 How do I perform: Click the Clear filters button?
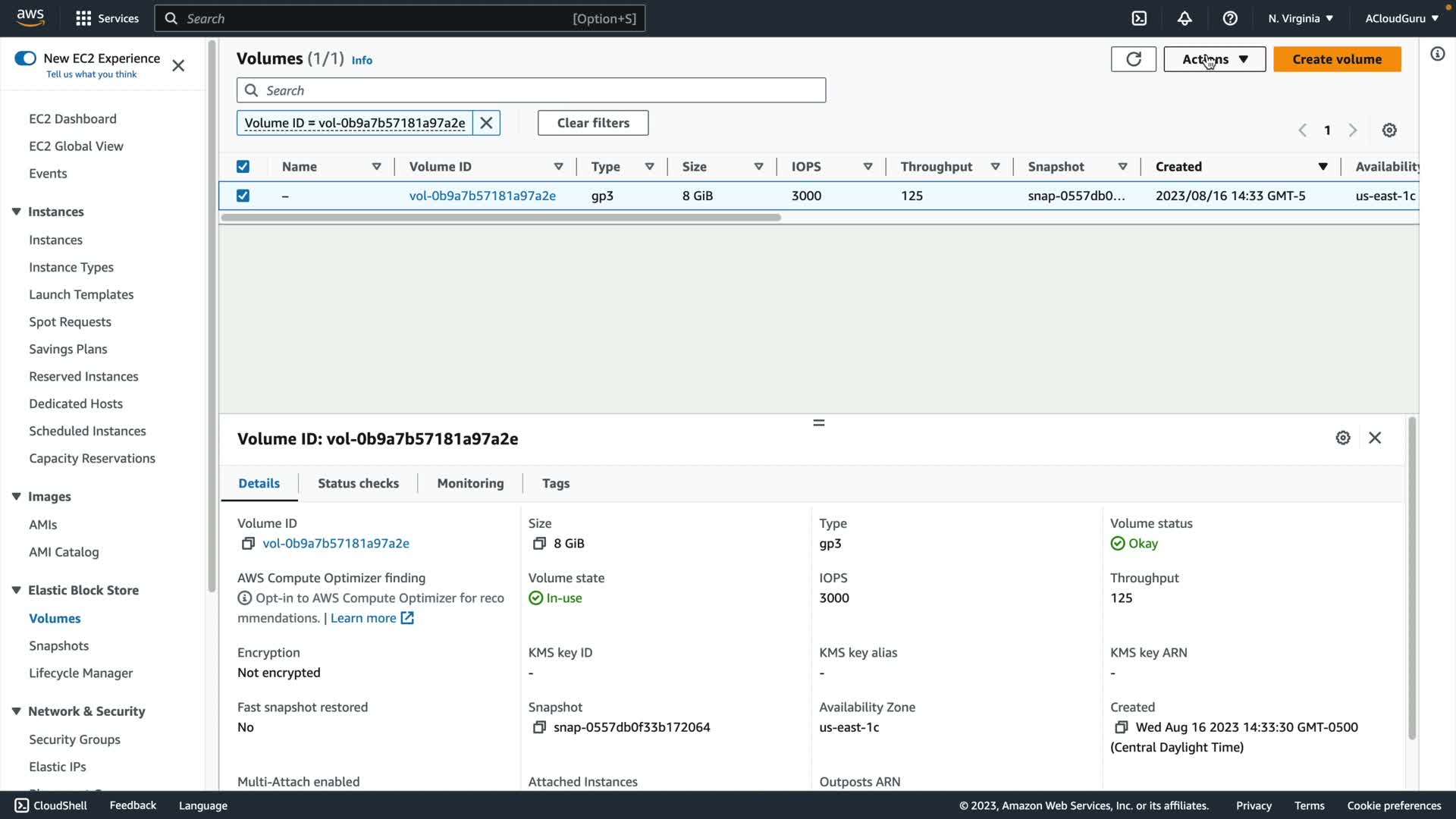[593, 123]
